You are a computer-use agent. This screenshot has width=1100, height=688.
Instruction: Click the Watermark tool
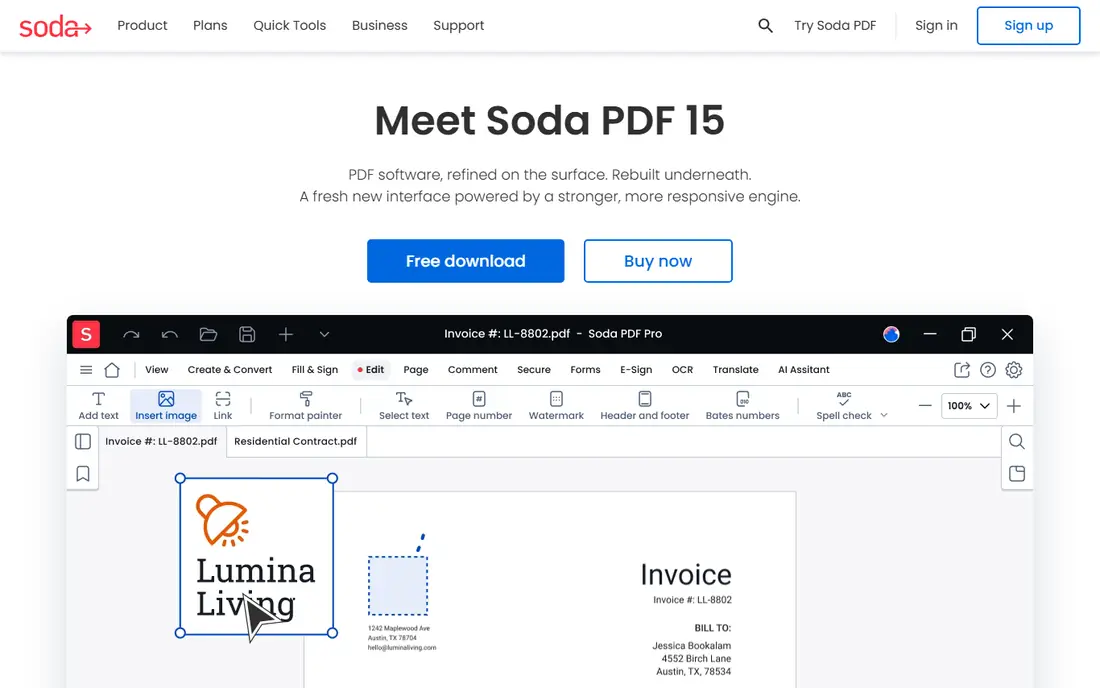(x=556, y=406)
